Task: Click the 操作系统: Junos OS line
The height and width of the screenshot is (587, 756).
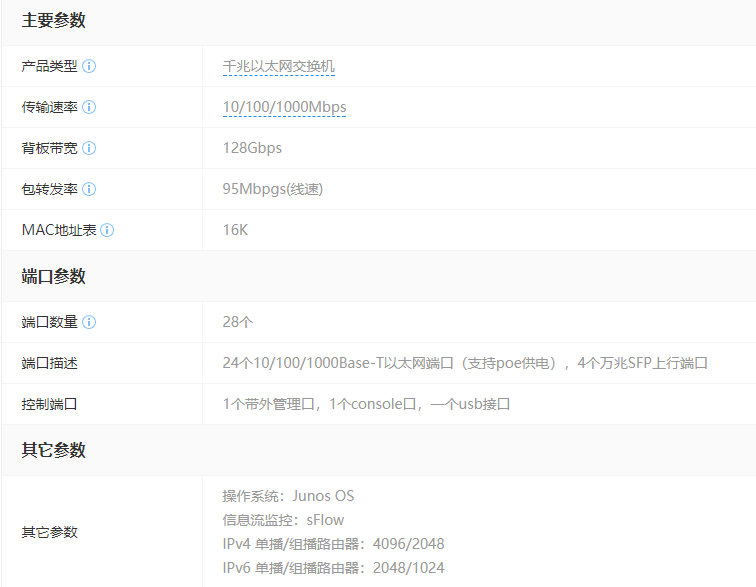Action: (288, 496)
